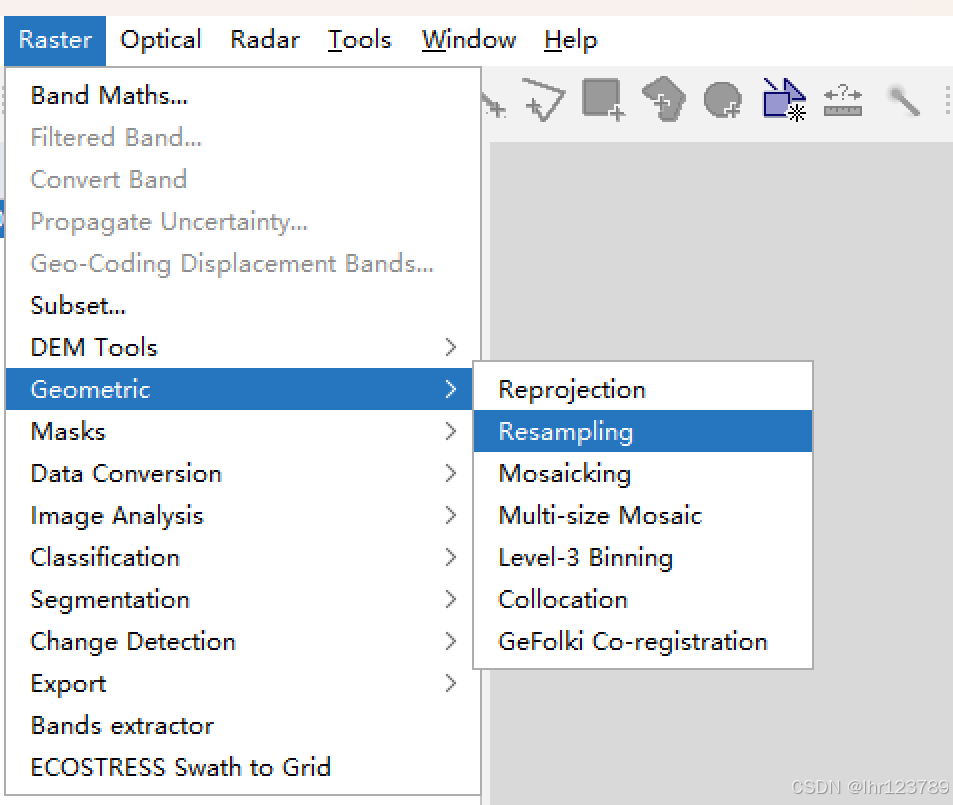Launch ECOSTRESS Swath to Grid
953x805 pixels.
(x=243, y=767)
